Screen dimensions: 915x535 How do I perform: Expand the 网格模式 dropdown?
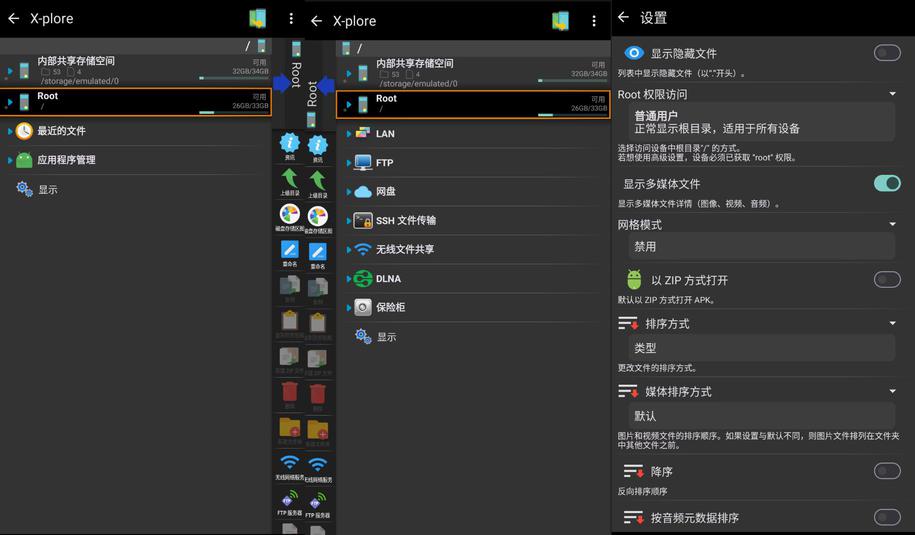(892, 224)
